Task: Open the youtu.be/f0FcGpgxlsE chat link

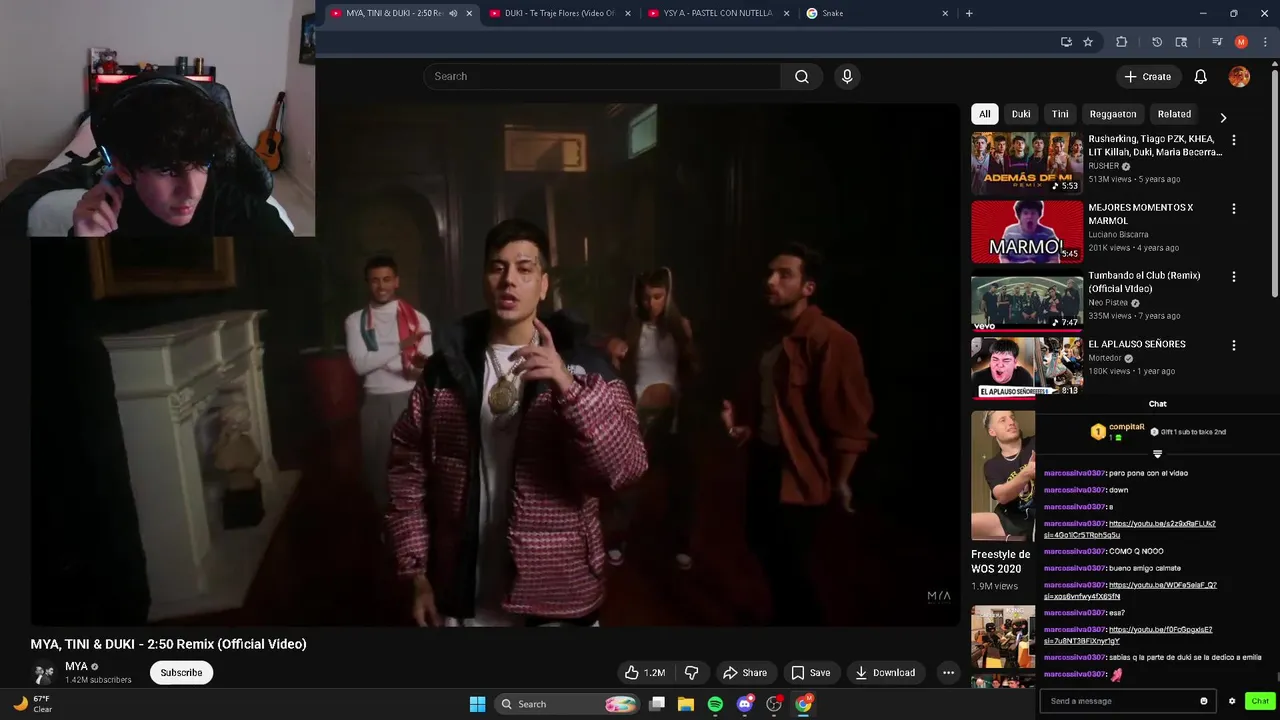Action: click(1128, 635)
